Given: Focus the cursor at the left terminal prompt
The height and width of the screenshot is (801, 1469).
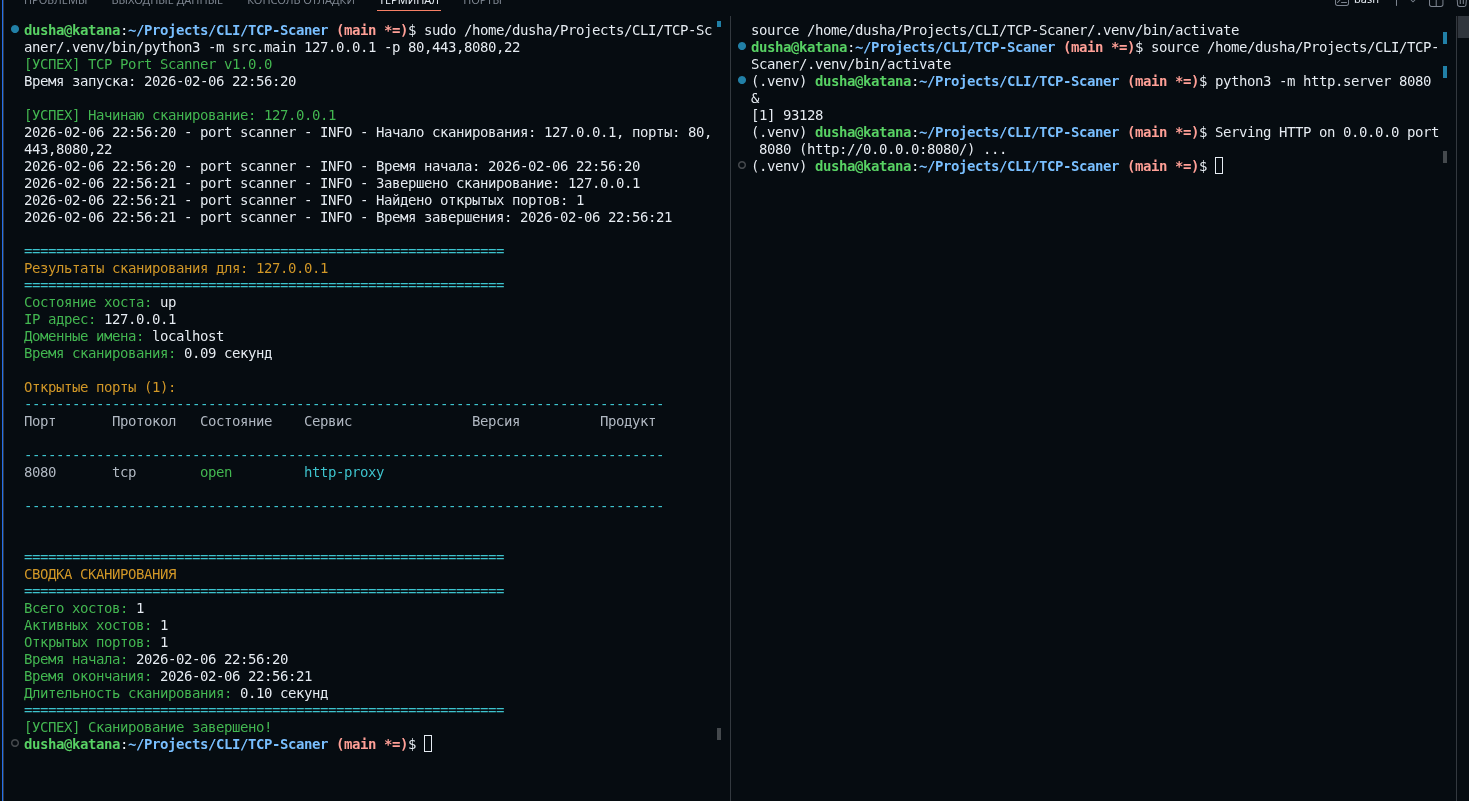Looking at the screenshot, I should [x=428, y=744].
